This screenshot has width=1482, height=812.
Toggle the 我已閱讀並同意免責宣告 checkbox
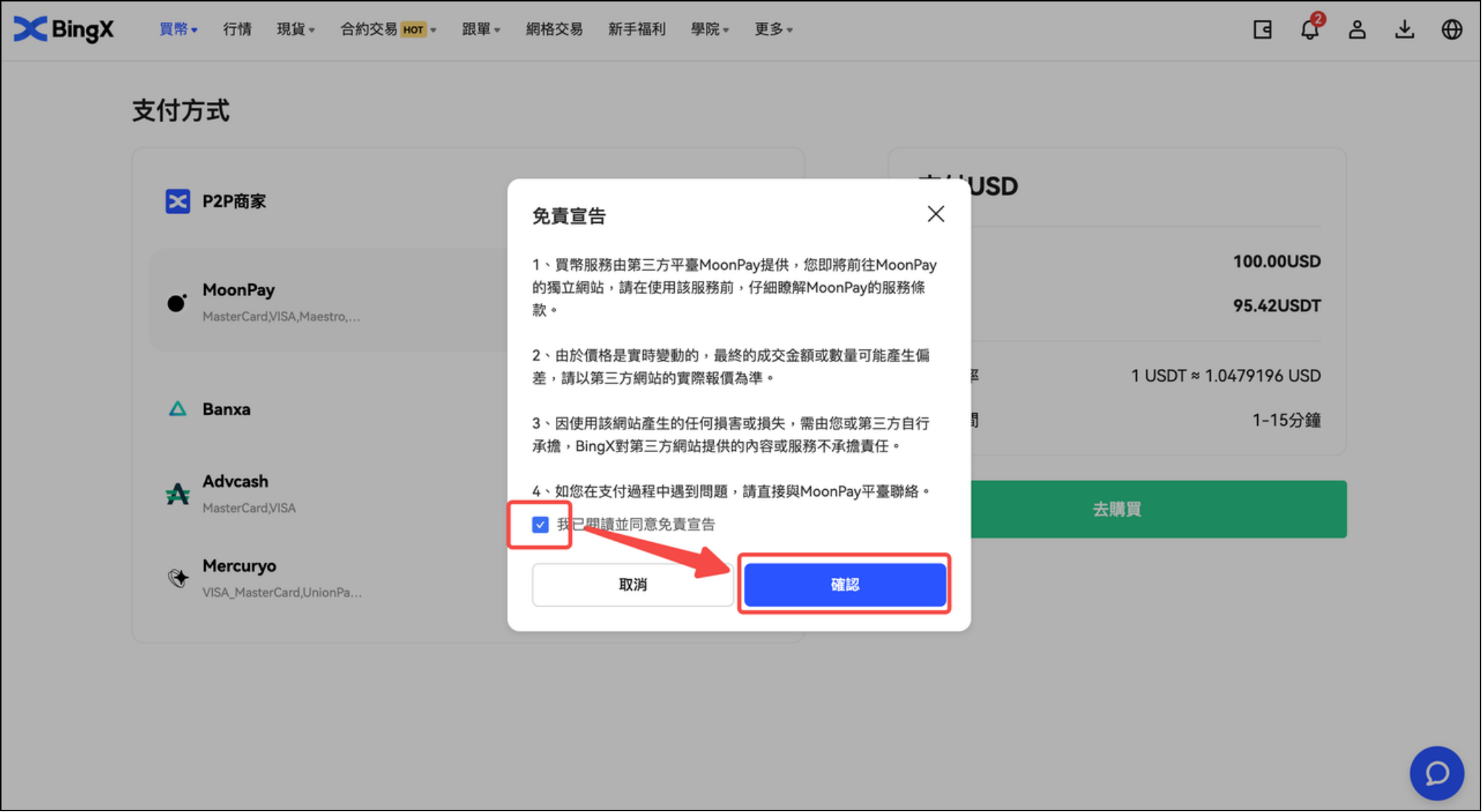pyautogui.click(x=540, y=525)
